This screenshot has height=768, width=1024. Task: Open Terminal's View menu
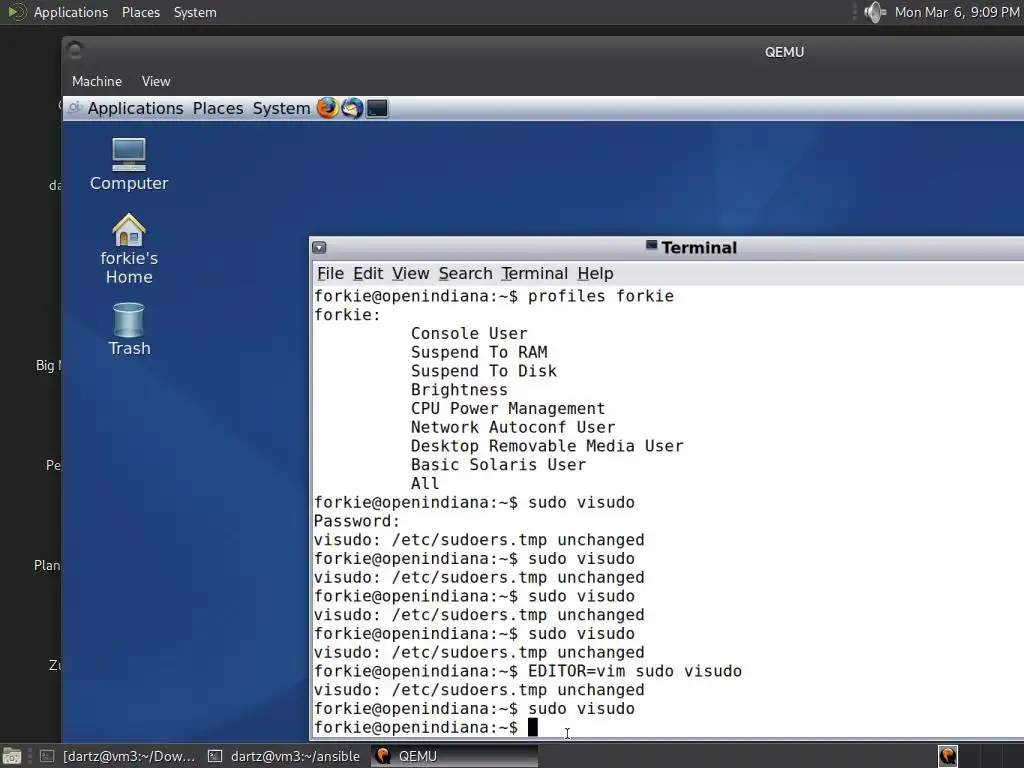click(x=410, y=273)
